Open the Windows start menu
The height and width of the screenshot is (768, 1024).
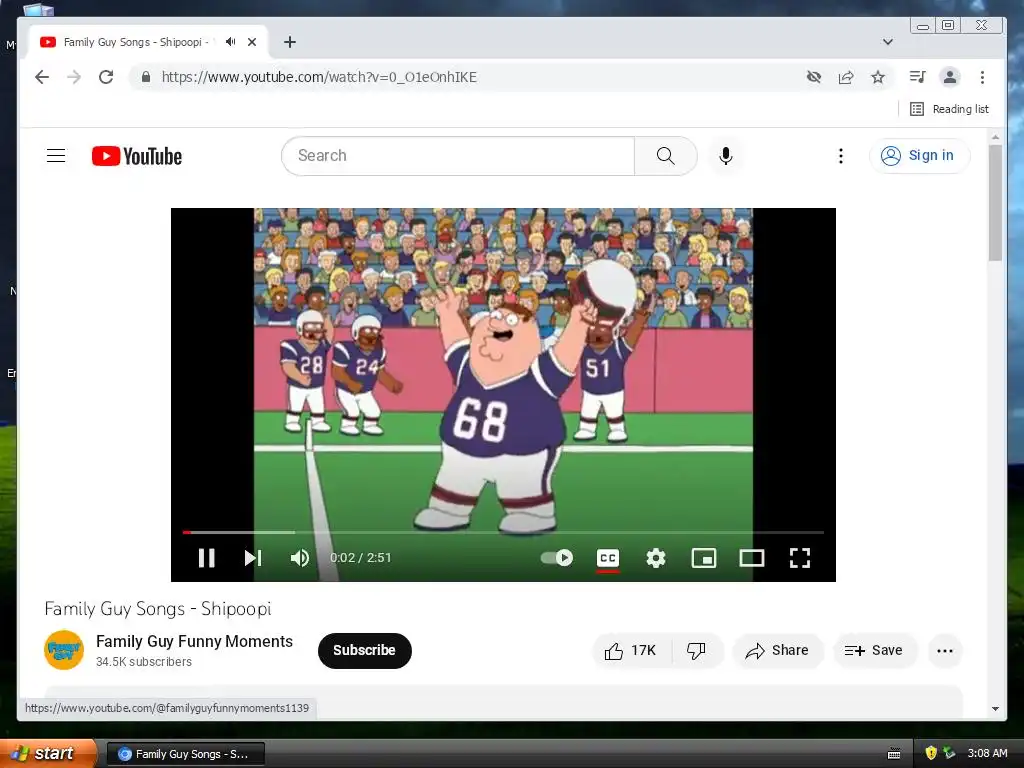[47, 754]
